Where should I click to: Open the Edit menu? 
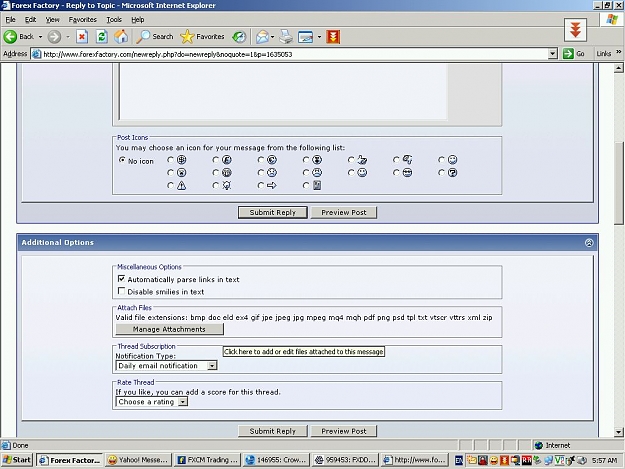point(30,20)
